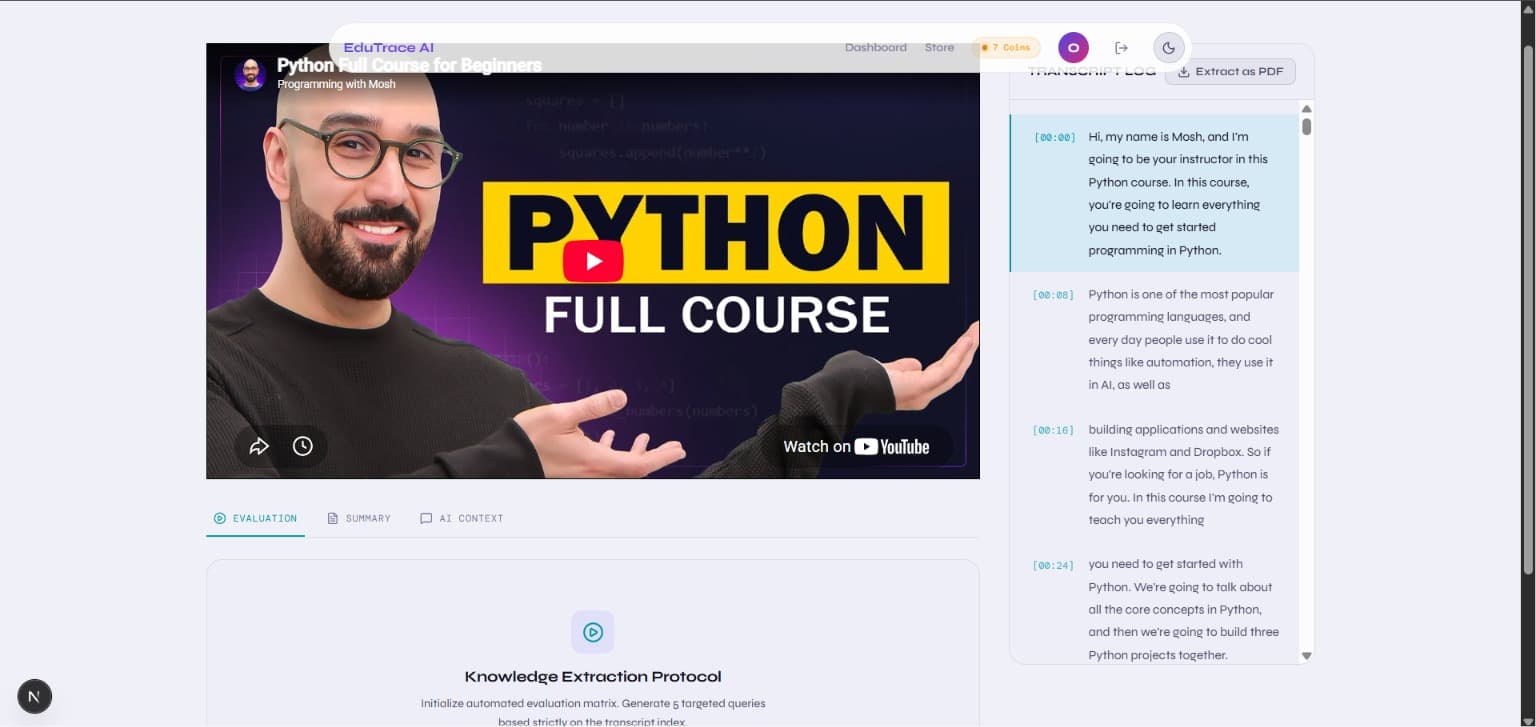Open the Store page
The image size is (1536, 727).
939,47
